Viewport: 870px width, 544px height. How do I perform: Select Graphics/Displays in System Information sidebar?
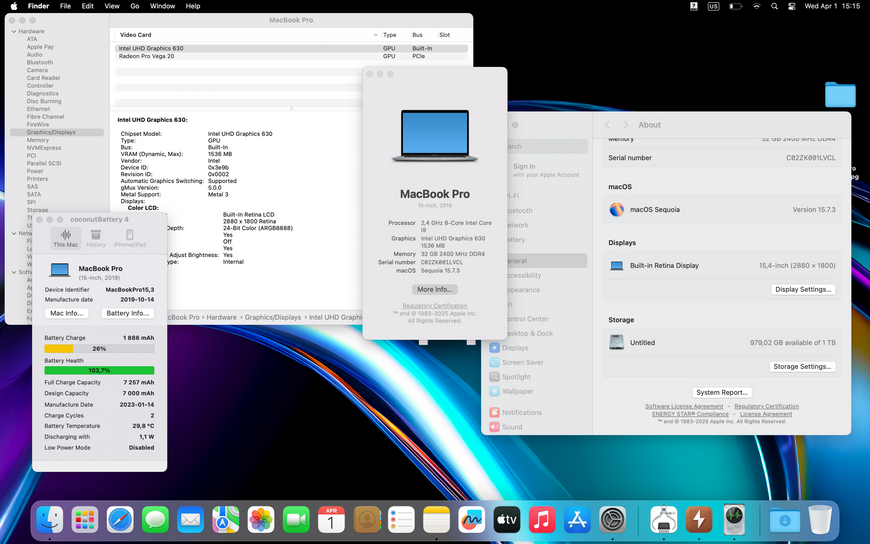coord(57,132)
